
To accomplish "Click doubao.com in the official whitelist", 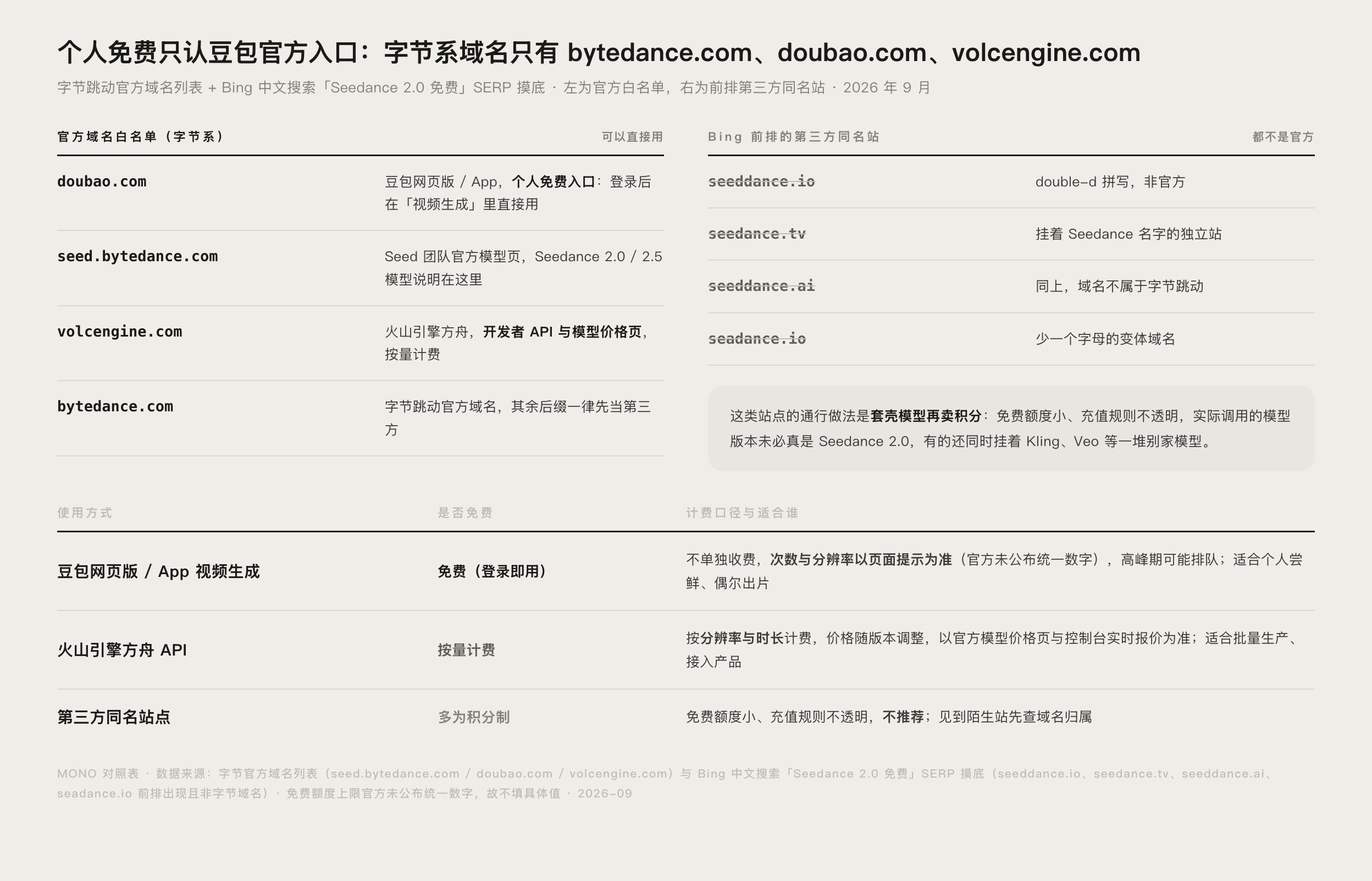I will tap(102, 182).
